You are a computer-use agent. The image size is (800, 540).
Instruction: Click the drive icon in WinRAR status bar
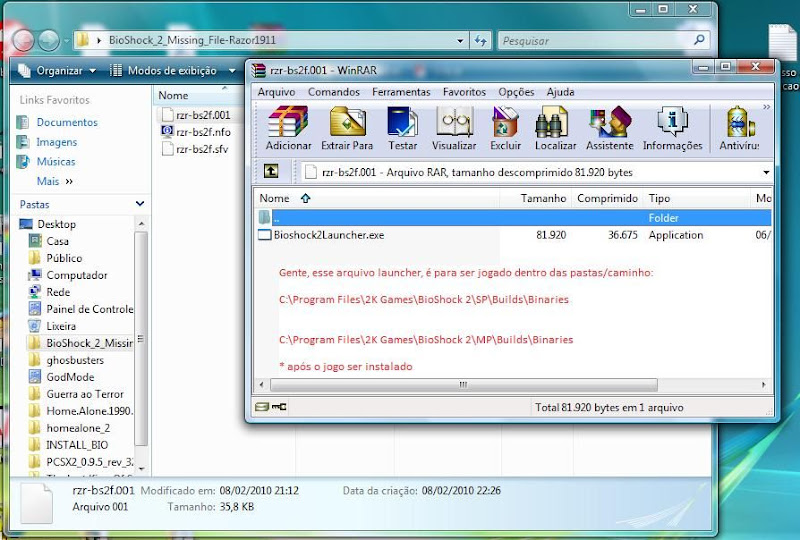coord(262,407)
